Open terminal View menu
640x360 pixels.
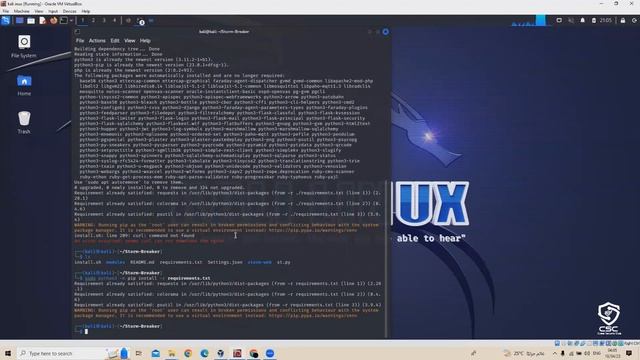(129, 41)
